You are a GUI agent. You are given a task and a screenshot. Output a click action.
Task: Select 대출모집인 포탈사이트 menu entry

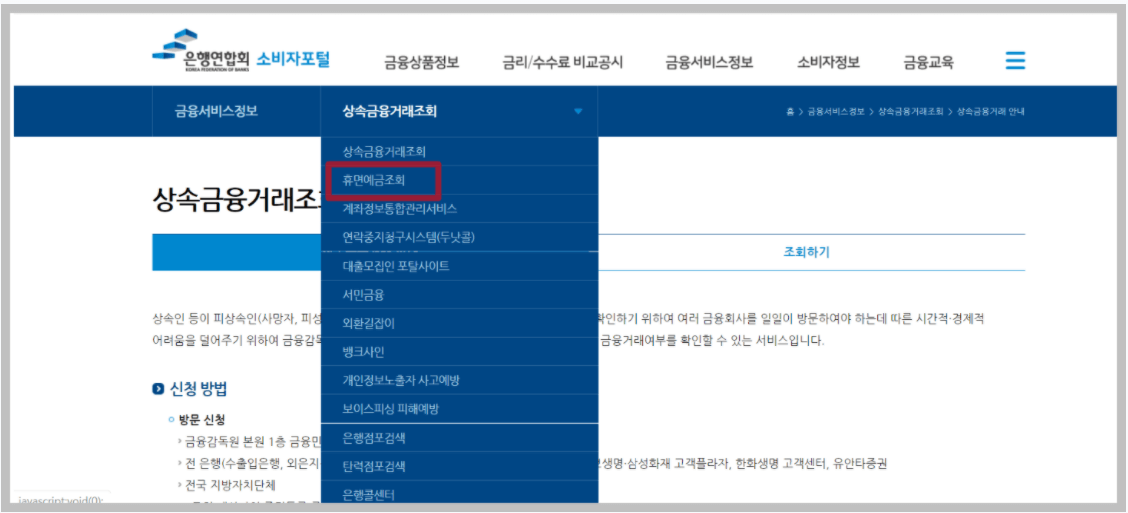[459, 265]
